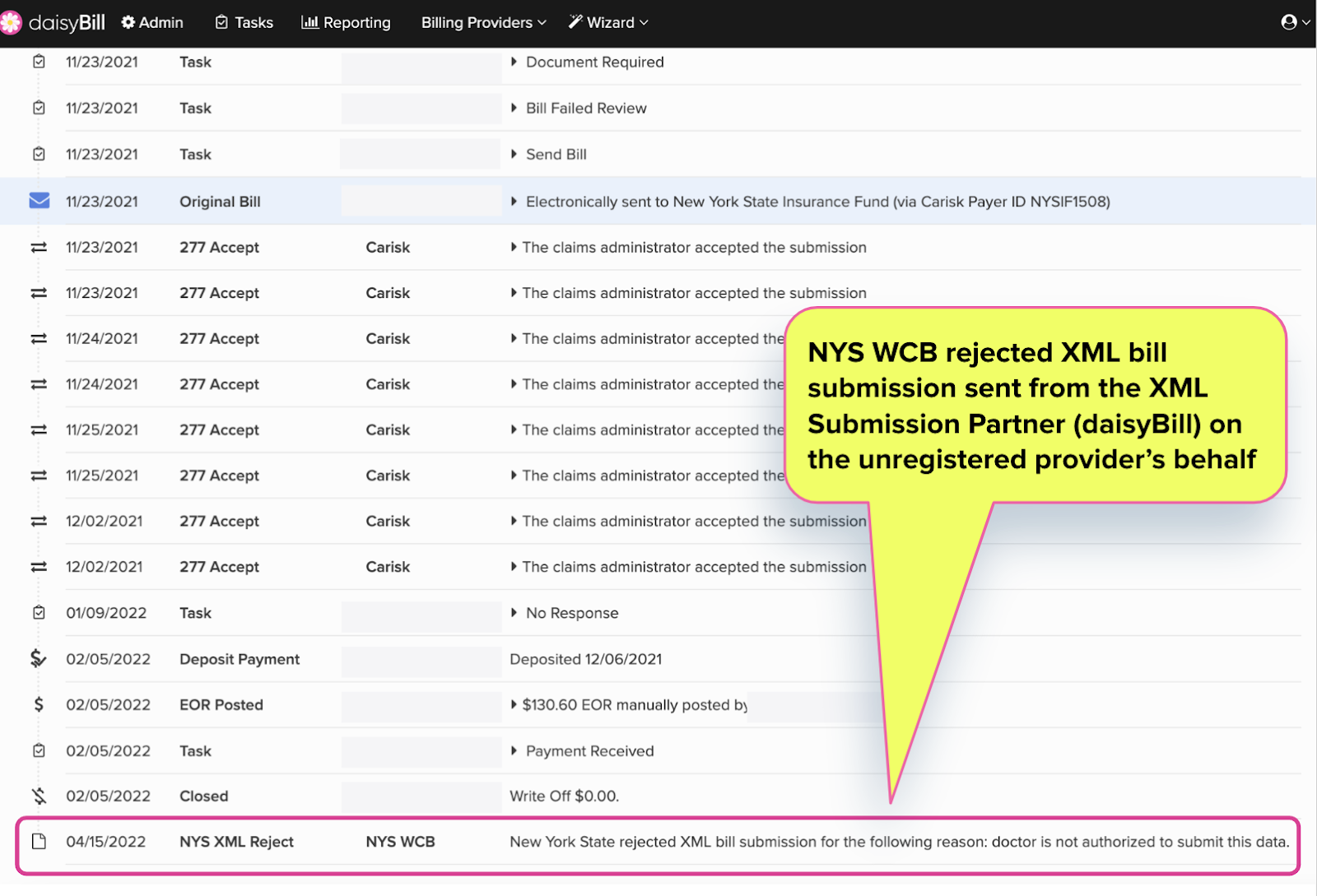Click the EOR Posted label
This screenshot has width=1317, height=896.
[221, 704]
